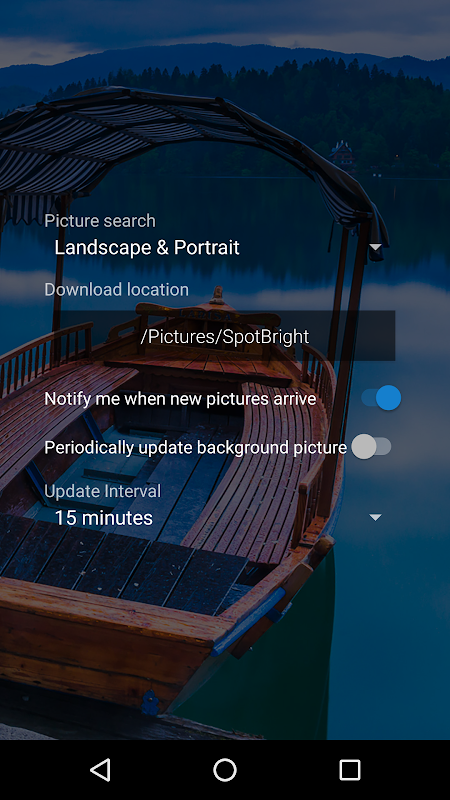The height and width of the screenshot is (800, 450).
Task: Change the /Pictures/SpotBright download folder
Action: click(225, 336)
